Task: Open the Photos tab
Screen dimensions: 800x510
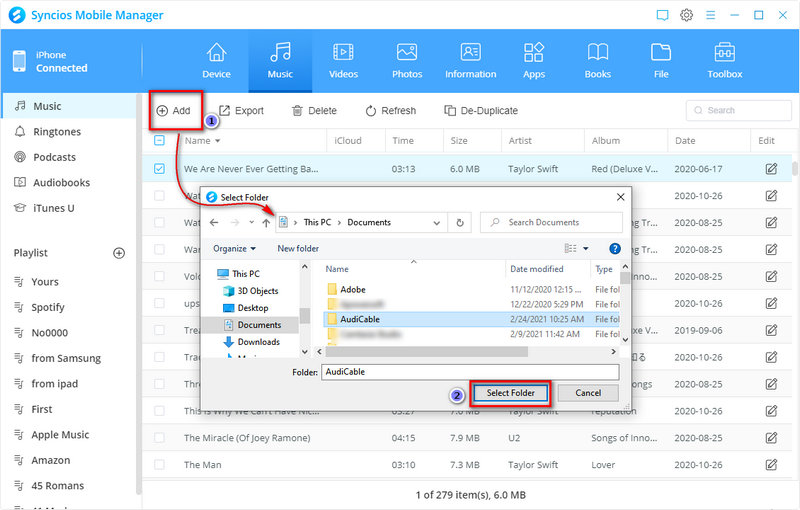Action: tap(407, 61)
